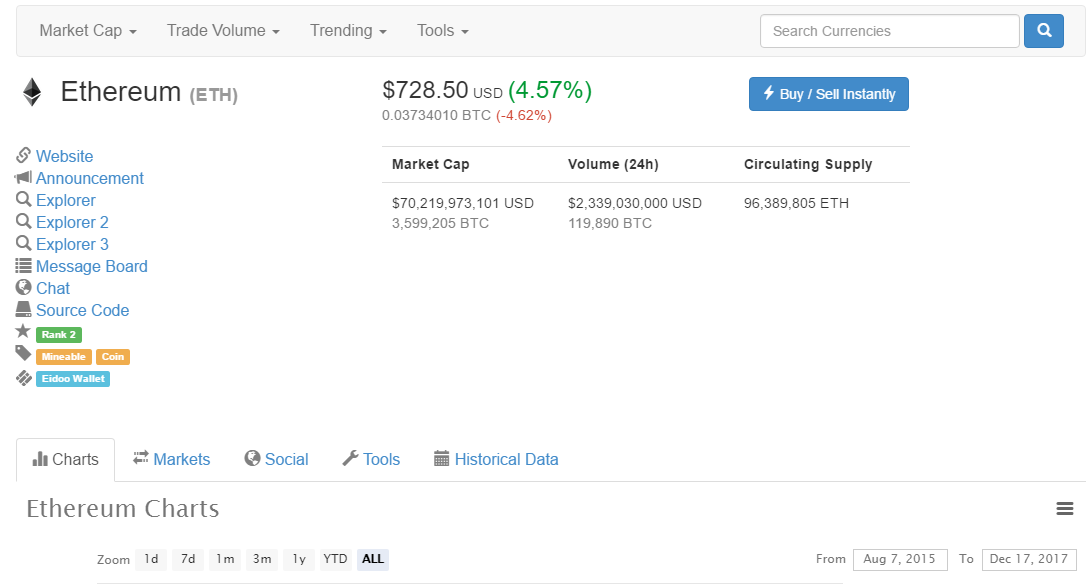Click the 119,890 BTC volume text

pyautogui.click(x=610, y=223)
